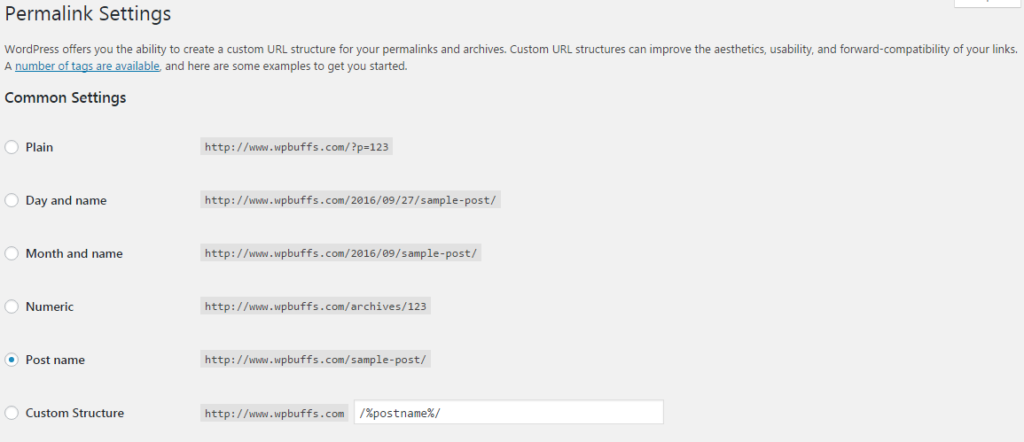Click the 2016/09/sample-post example URL

[x=342, y=253]
